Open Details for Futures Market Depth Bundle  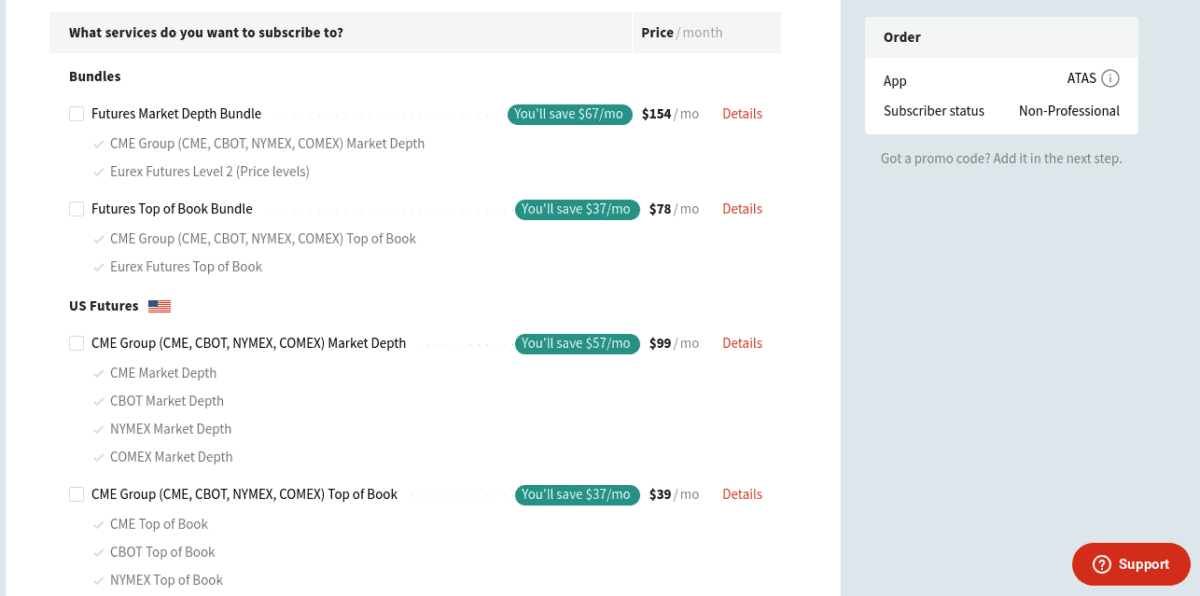742,113
